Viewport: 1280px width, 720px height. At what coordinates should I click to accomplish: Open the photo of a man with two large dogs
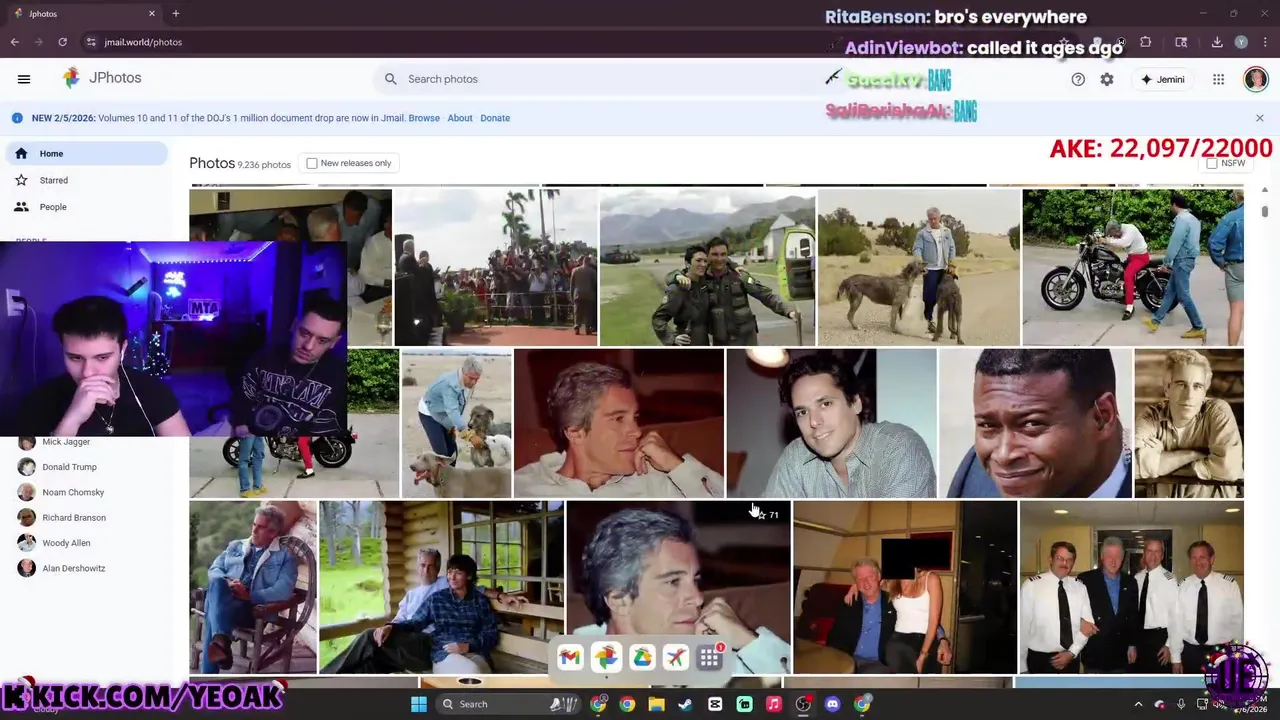tap(919, 267)
